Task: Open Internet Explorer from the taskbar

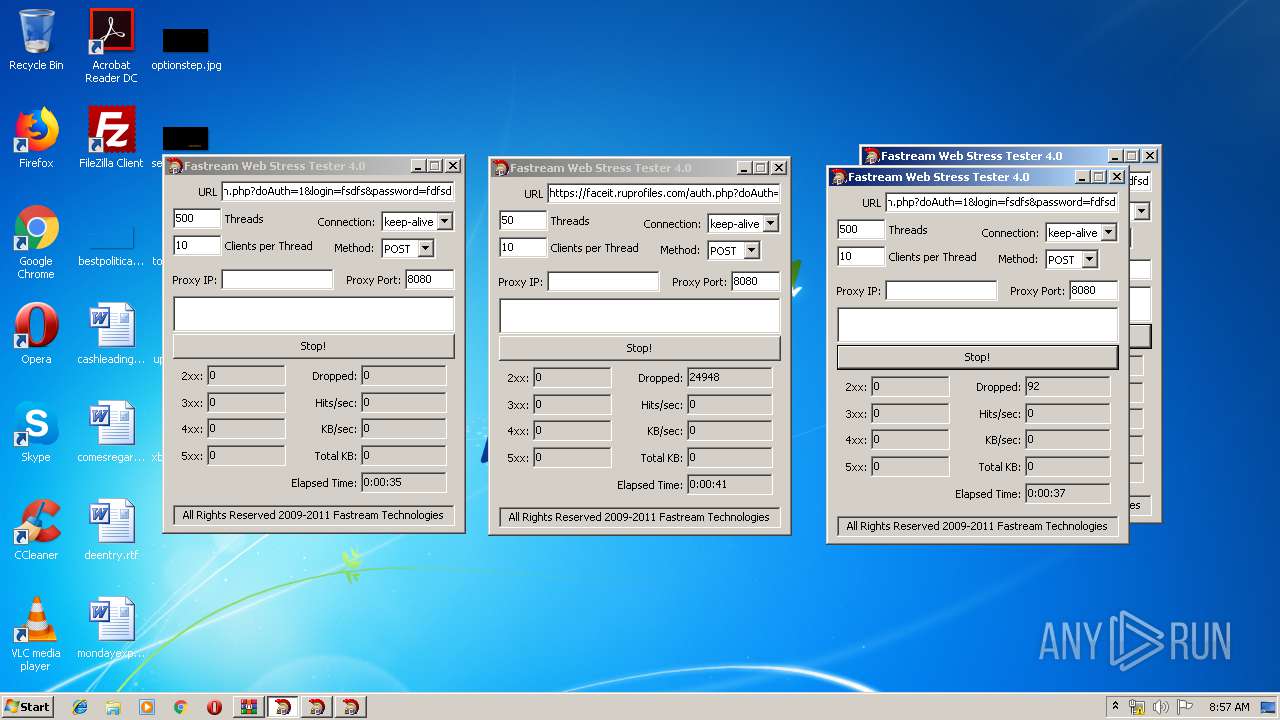Action: tap(80, 707)
